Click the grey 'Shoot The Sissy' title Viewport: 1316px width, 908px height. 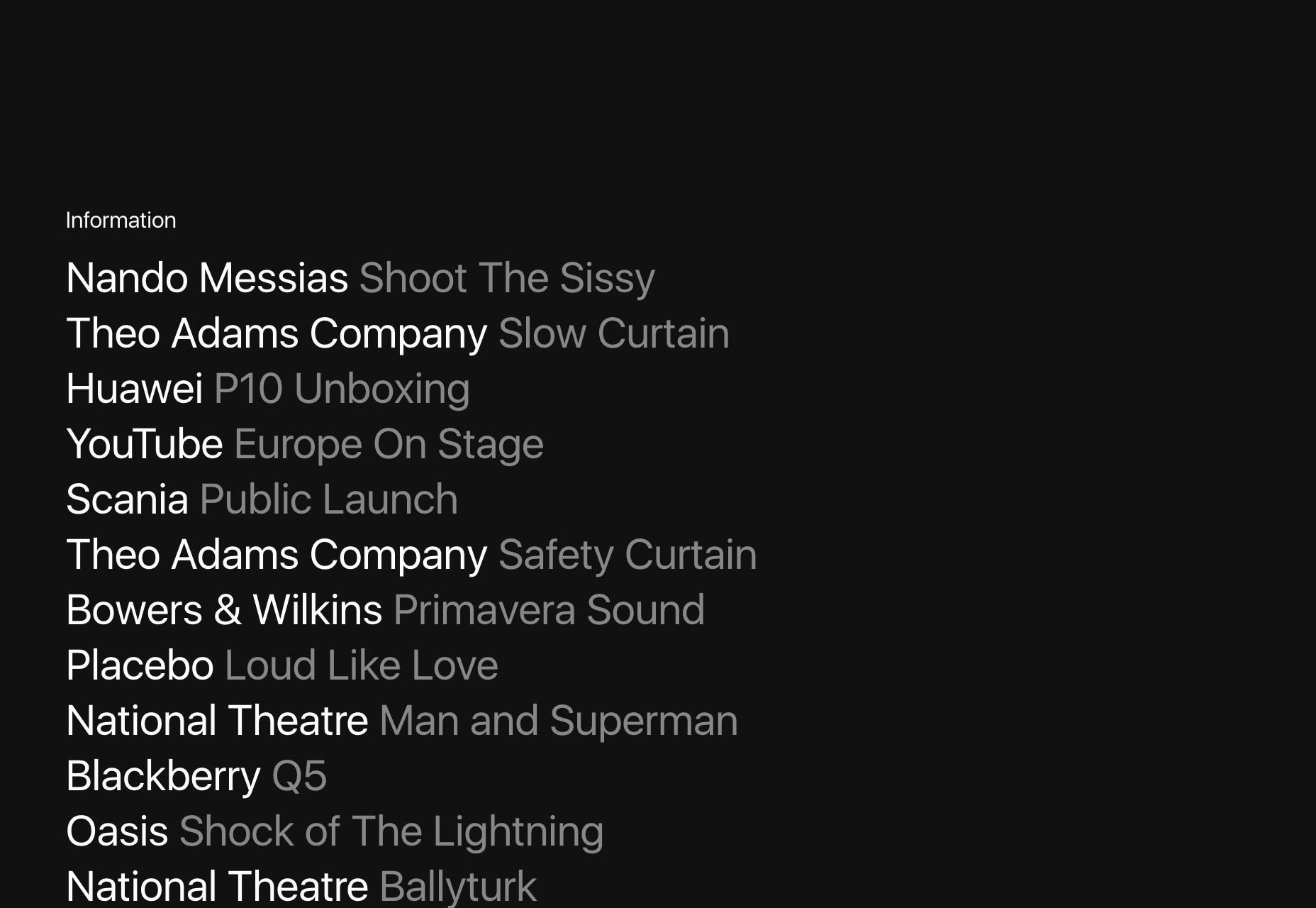[x=507, y=278]
